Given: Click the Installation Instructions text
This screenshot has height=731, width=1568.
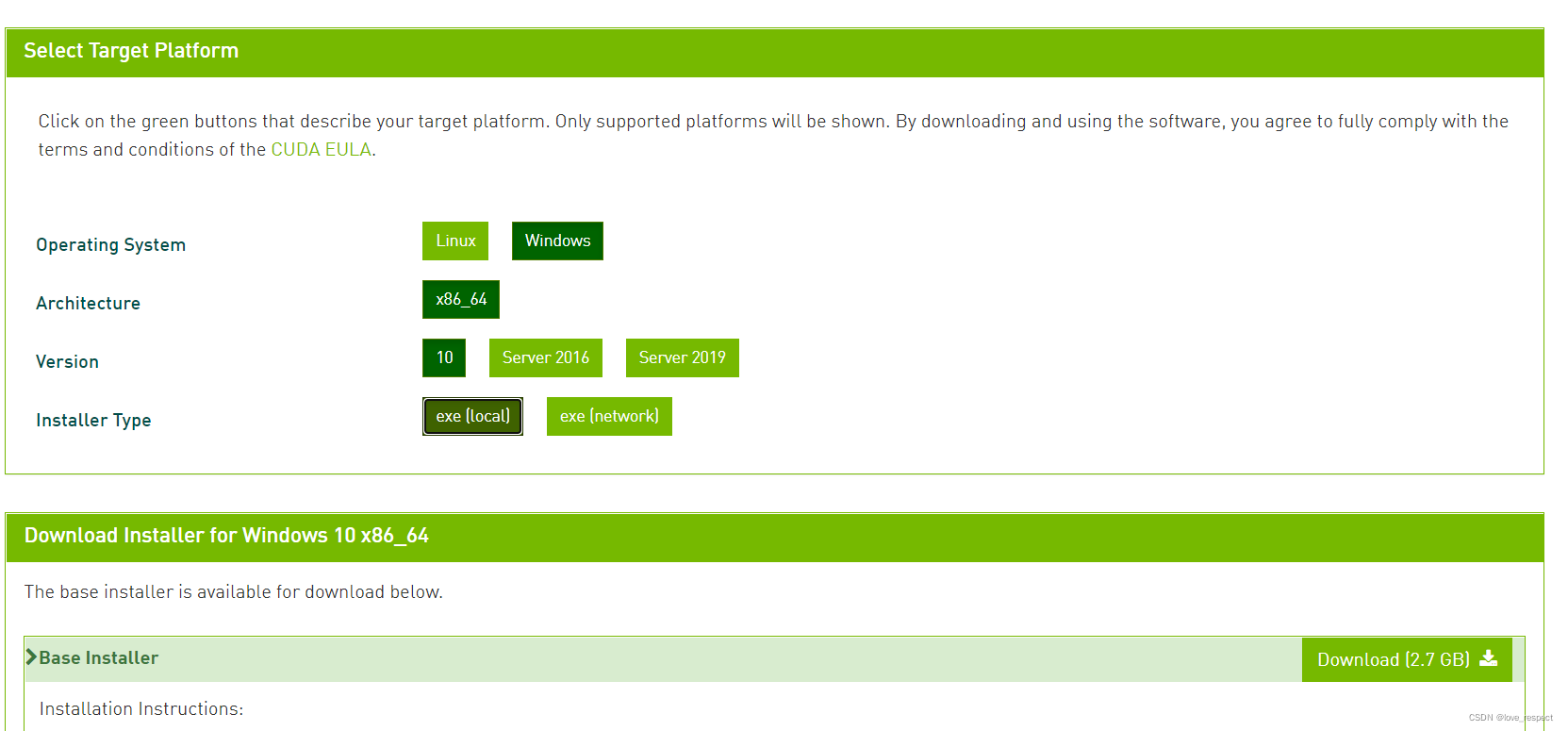Looking at the screenshot, I should [x=141, y=708].
